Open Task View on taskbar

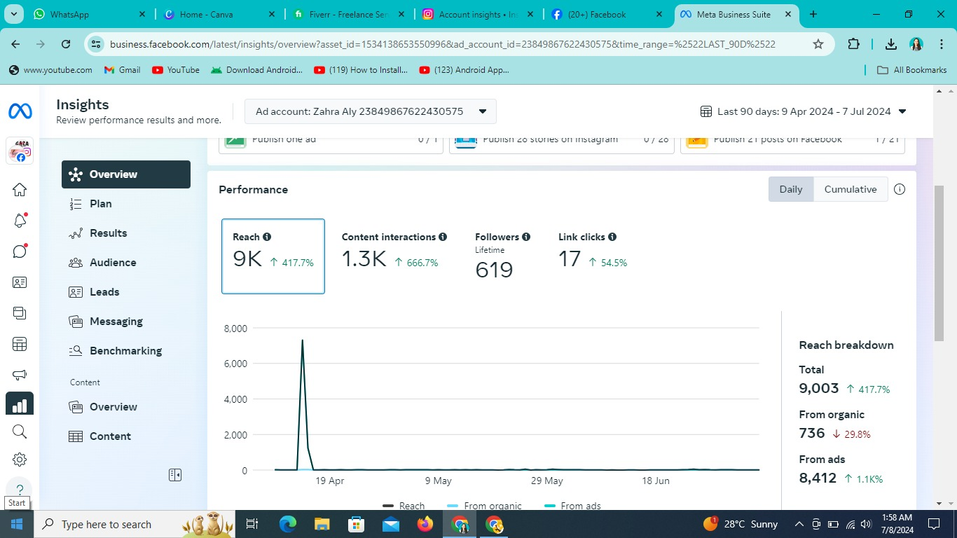pyautogui.click(x=251, y=524)
